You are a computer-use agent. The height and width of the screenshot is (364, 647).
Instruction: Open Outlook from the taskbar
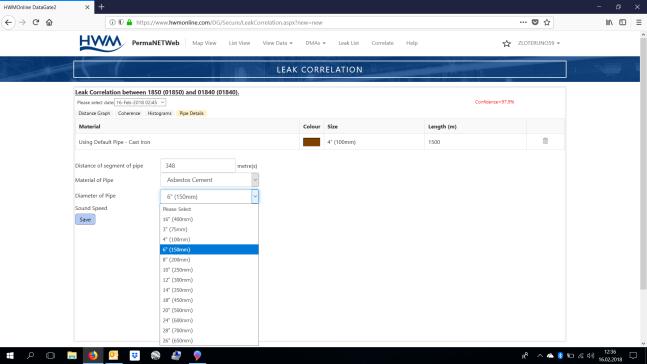(x=113, y=355)
